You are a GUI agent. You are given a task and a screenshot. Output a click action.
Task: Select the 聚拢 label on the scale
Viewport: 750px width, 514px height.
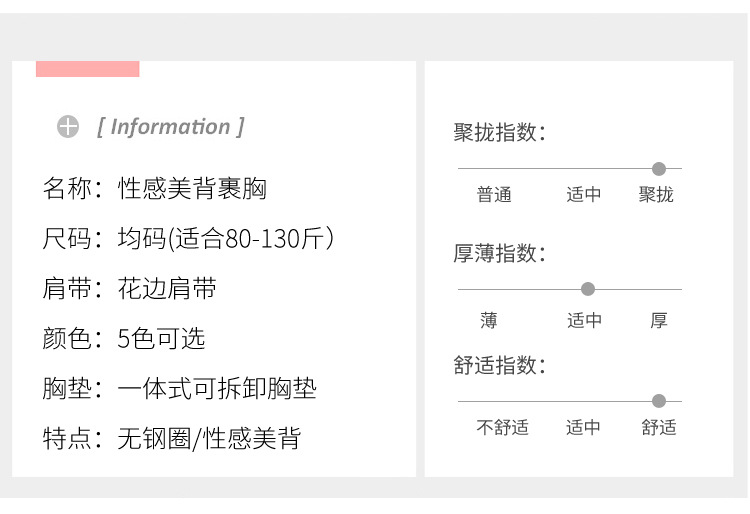pos(657,195)
